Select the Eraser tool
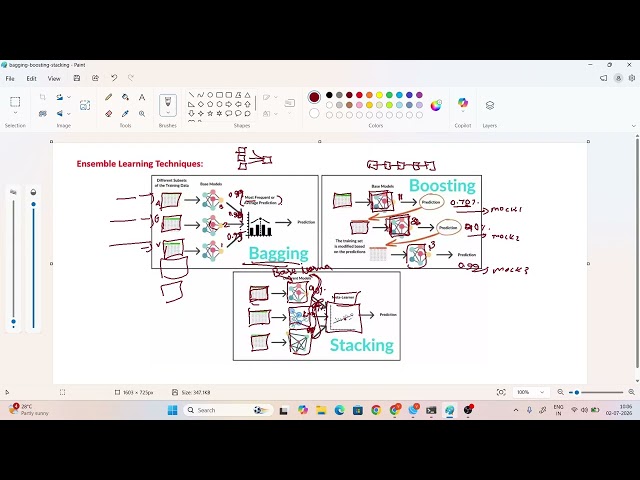640x480 pixels. pyautogui.click(x=109, y=113)
